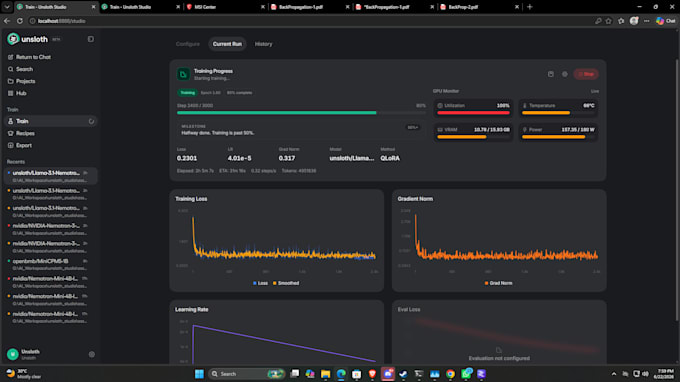The height and width of the screenshot is (382, 680).
Task: Switch to the Current Run tab
Action: pyautogui.click(x=227, y=44)
